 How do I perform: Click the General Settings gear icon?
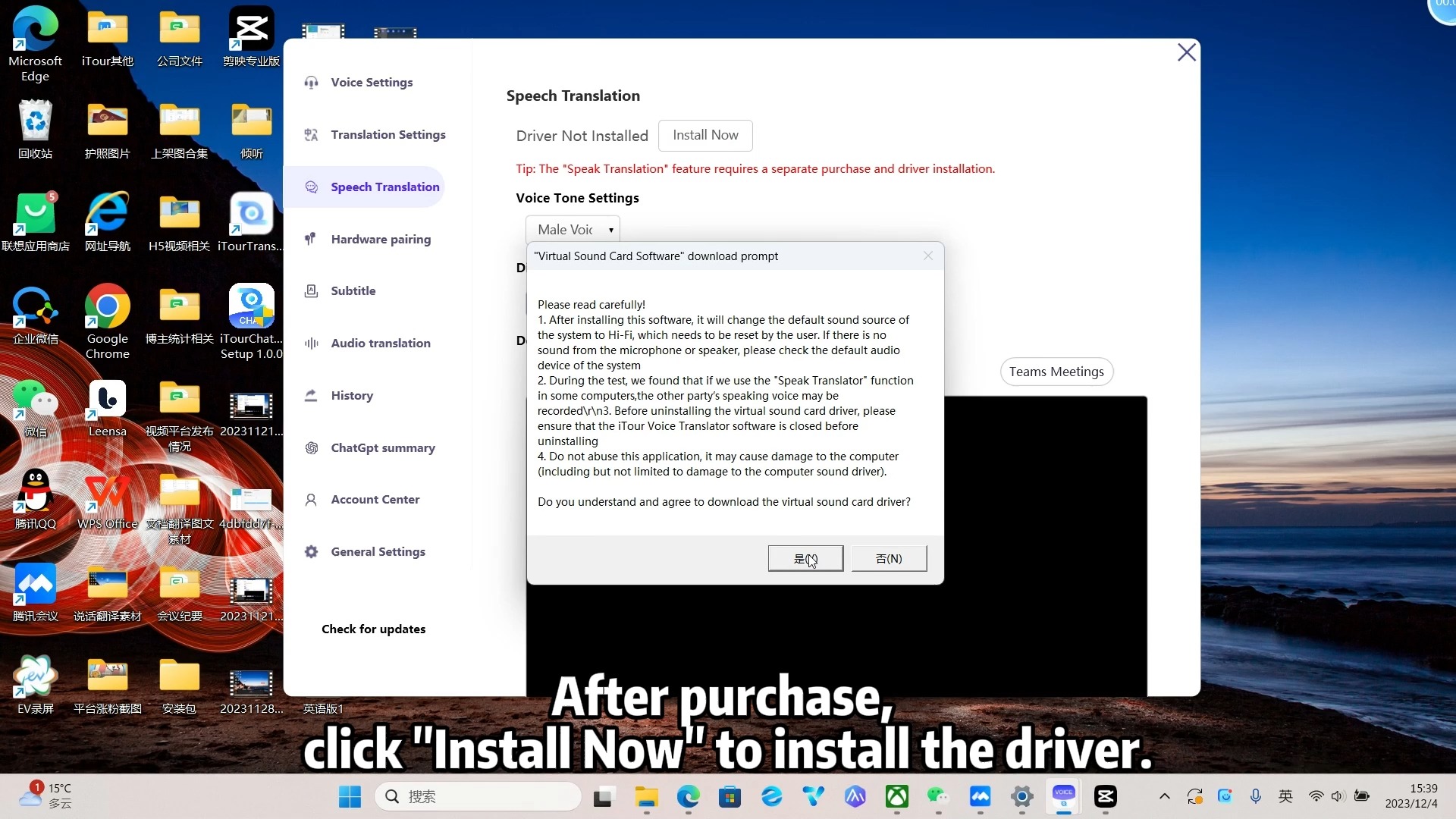click(x=311, y=552)
